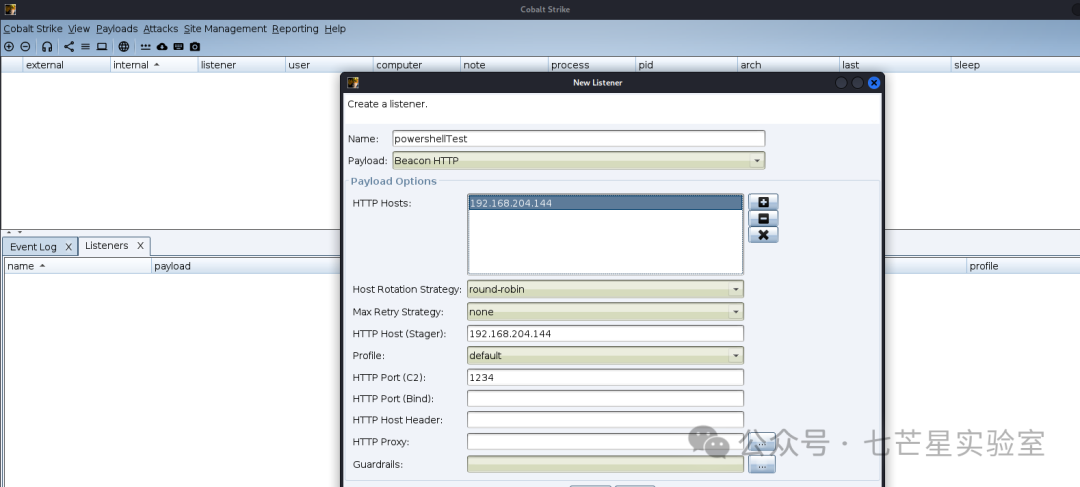This screenshot has height=487, width=1080.
Task: Sort sessions by sleep column
Action: pyautogui.click(x=1015, y=65)
